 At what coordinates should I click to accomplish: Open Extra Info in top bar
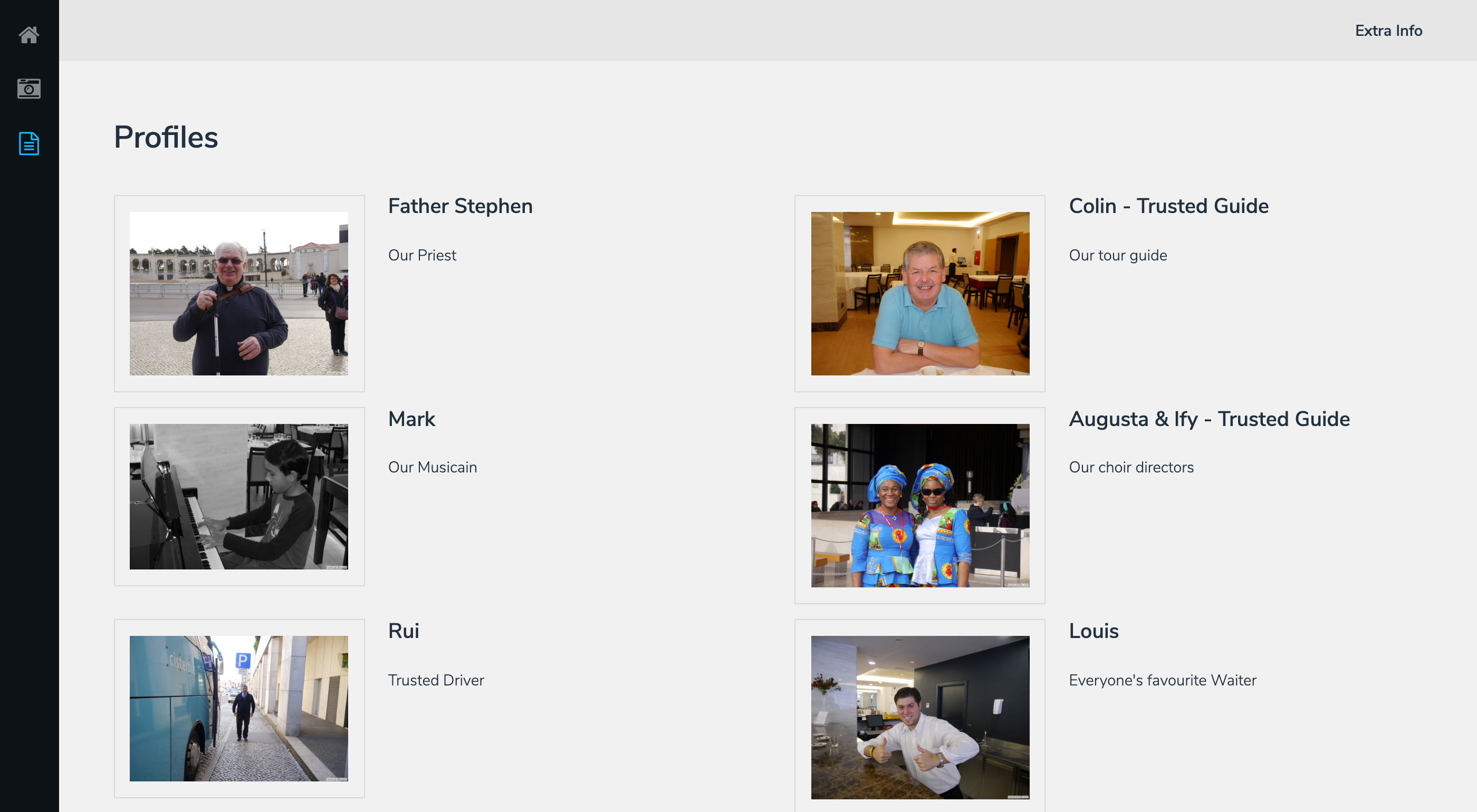pyautogui.click(x=1388, y=31)
